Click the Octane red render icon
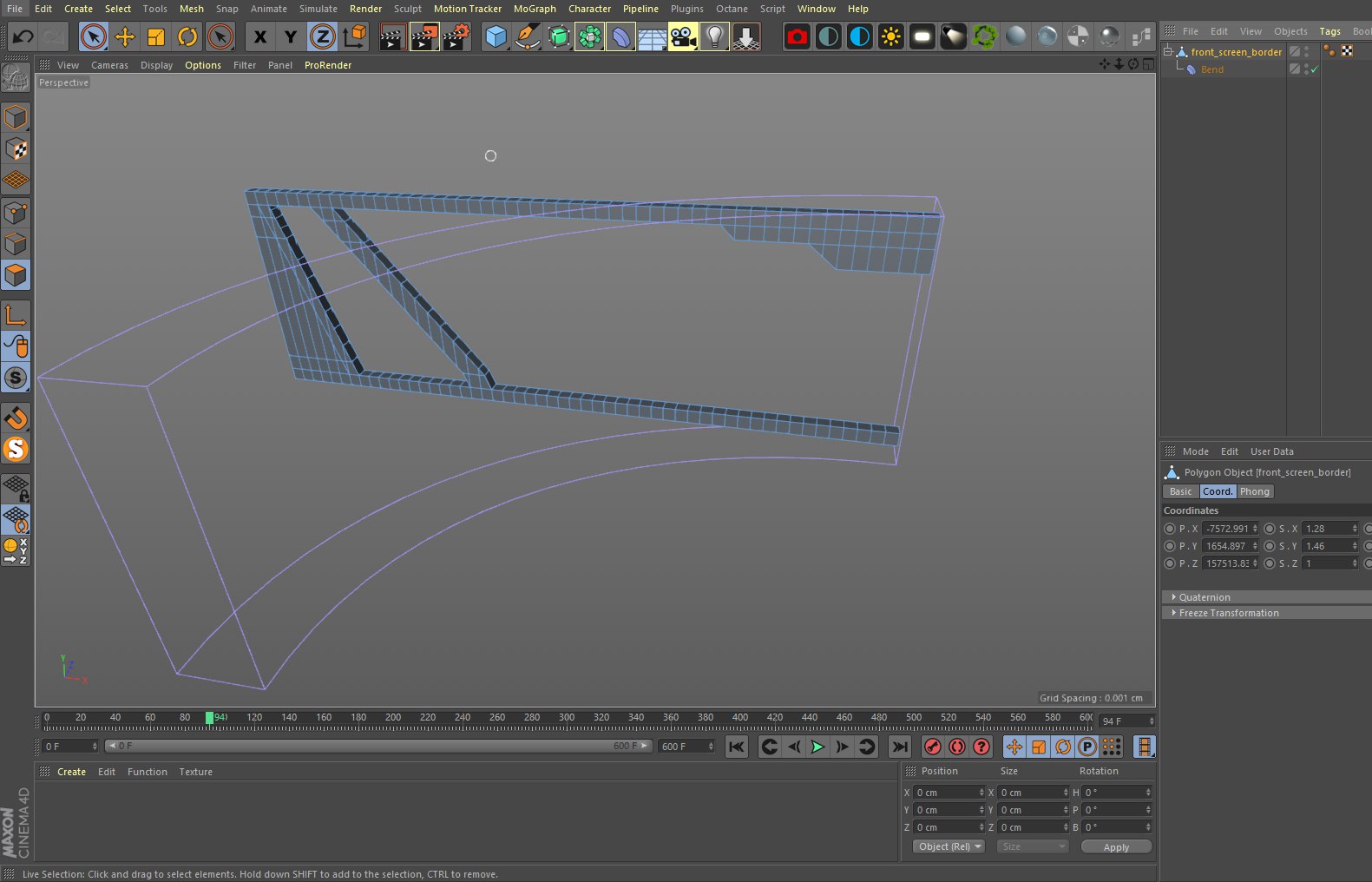This screenshot has width=1372, height=882. tap(798, 36)
